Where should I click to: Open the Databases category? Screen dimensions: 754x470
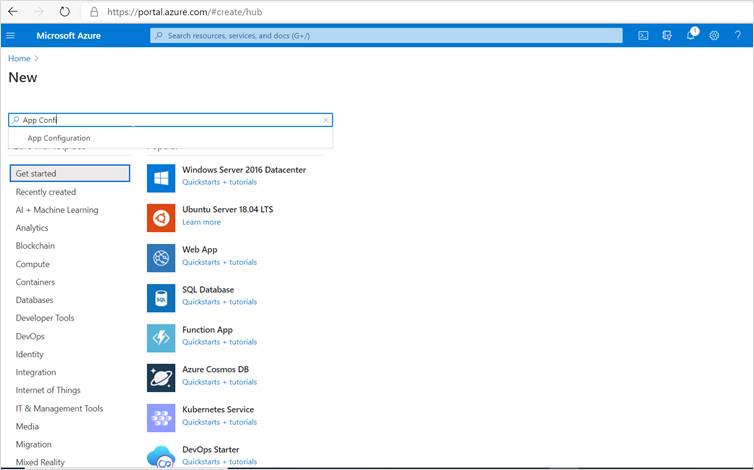coord(34,300)
